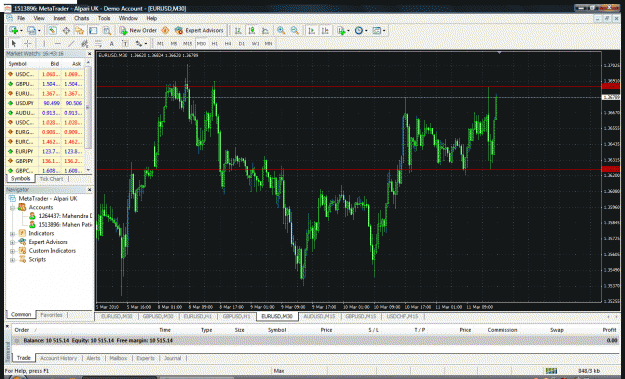The width and height of the screenshot is (625, 379).
Task: Select the crosshair tool
Action: tap(28, 43)
